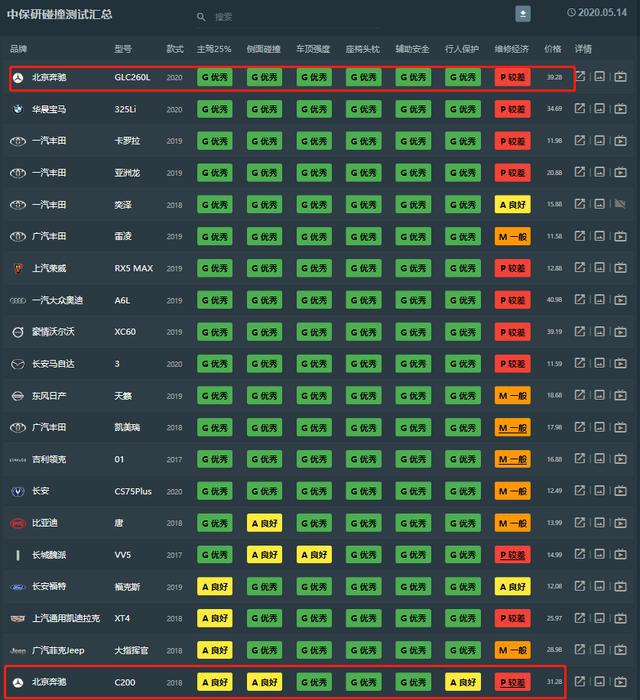Open the image icon for 卡罗拉 row
This screenshot has width=640, height=700.
pyautogui.click(x=600, y=141)
